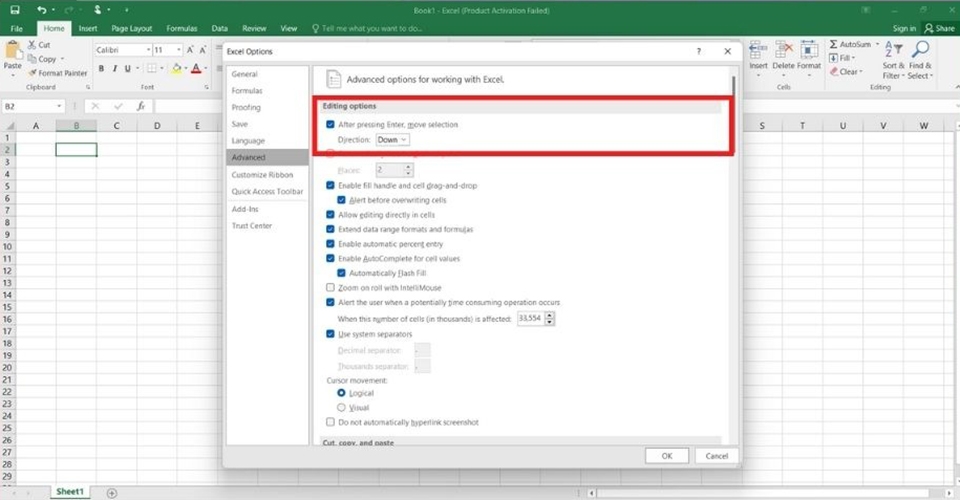This screenshot has width=960, height=500.
Task: Open the font name dropdown showing Calibri
Action: point(148,50)
